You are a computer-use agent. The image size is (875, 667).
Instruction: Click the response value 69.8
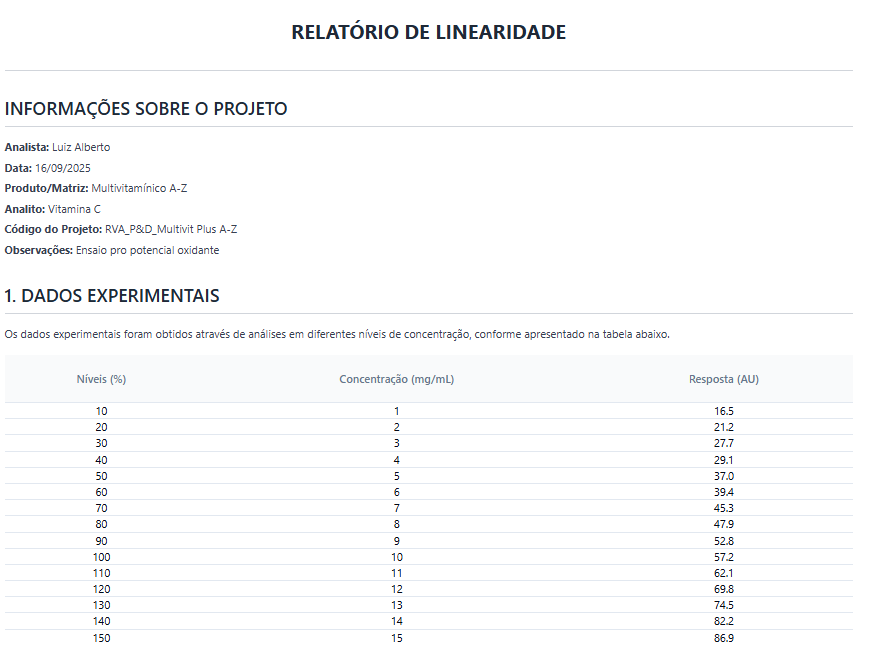tap(723, 589)
